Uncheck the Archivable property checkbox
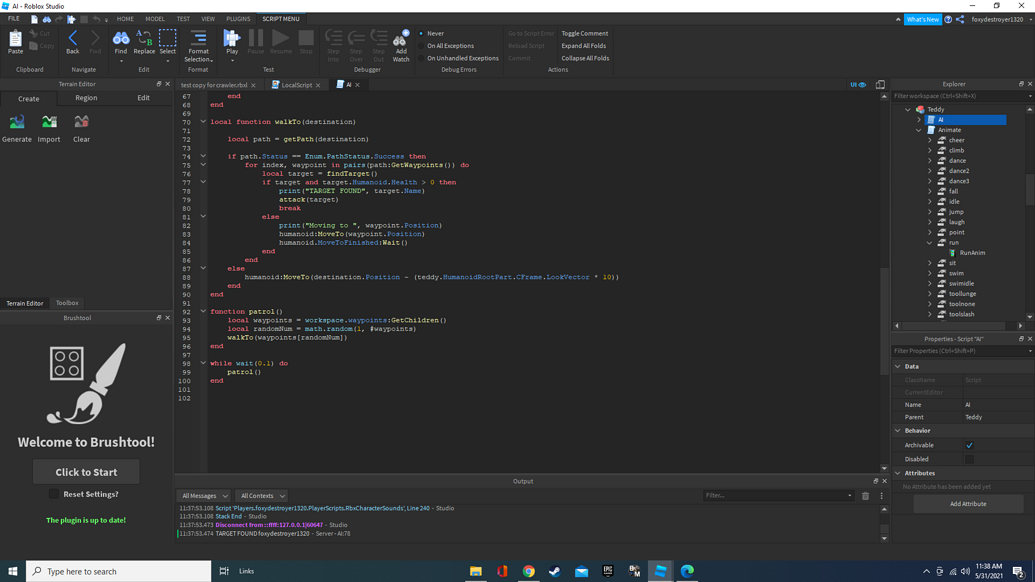 tap(969, 444)
